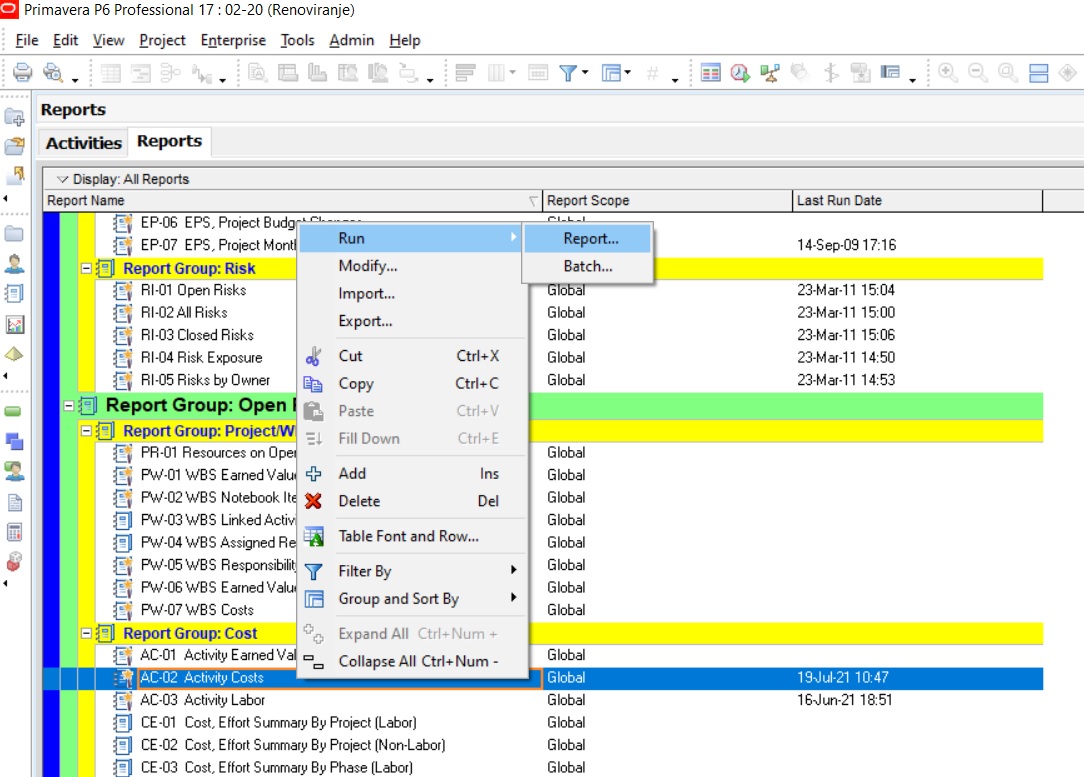This screenshot has height=777, width=1084.
Task: Select the PW-07 WBS Costs report
Action: tap(197, 610)
